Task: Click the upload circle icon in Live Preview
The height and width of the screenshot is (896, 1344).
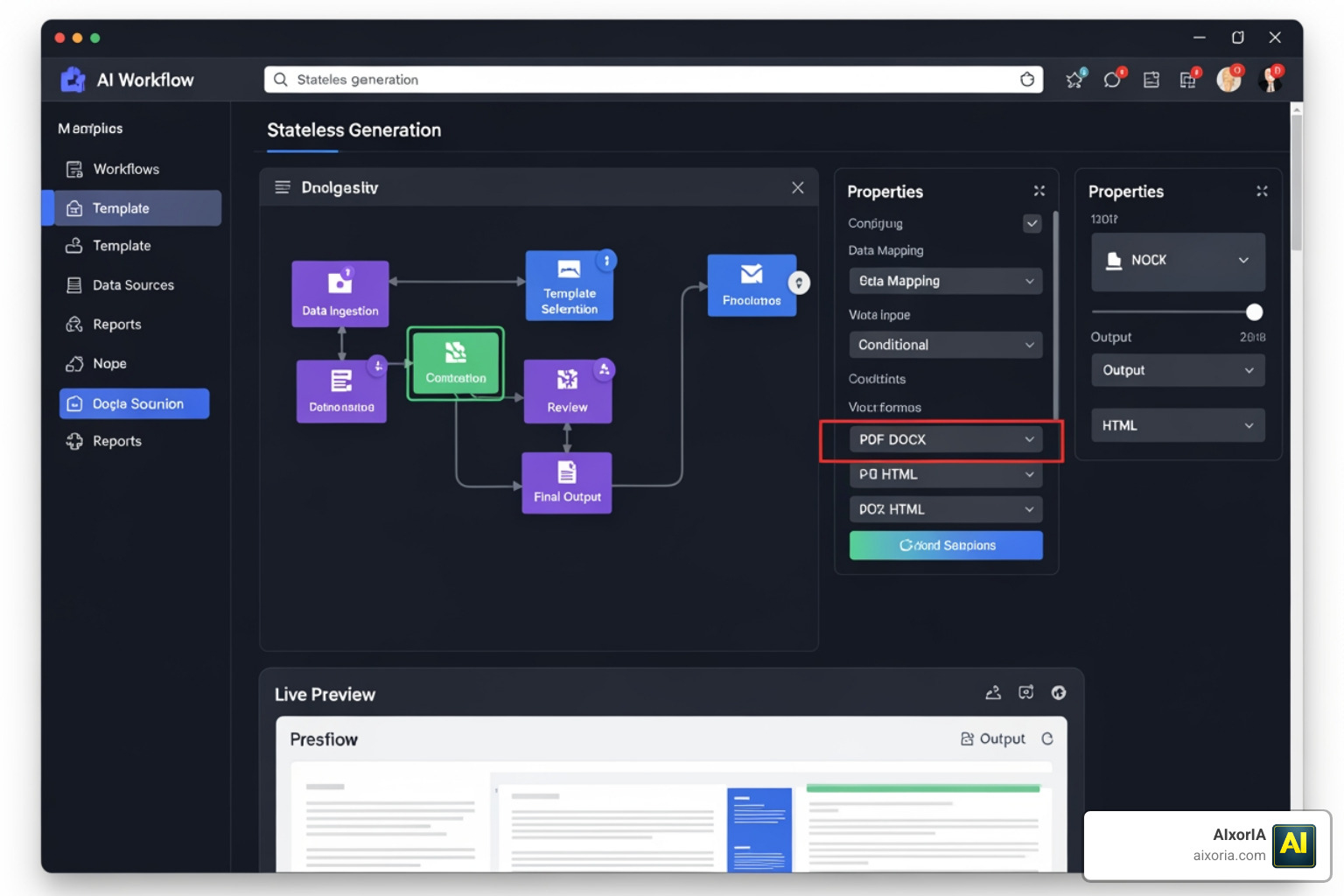Action: click(1059, 693)
